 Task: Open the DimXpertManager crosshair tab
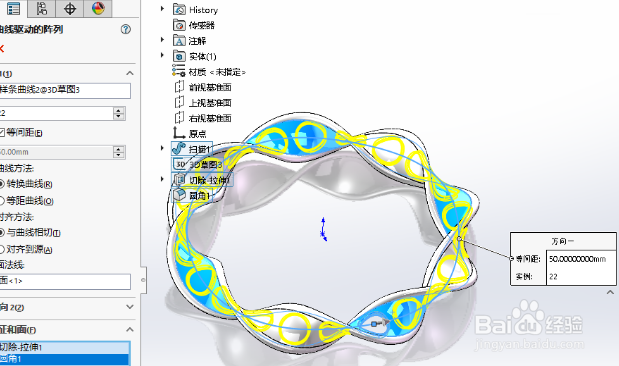tap(69, 9)
